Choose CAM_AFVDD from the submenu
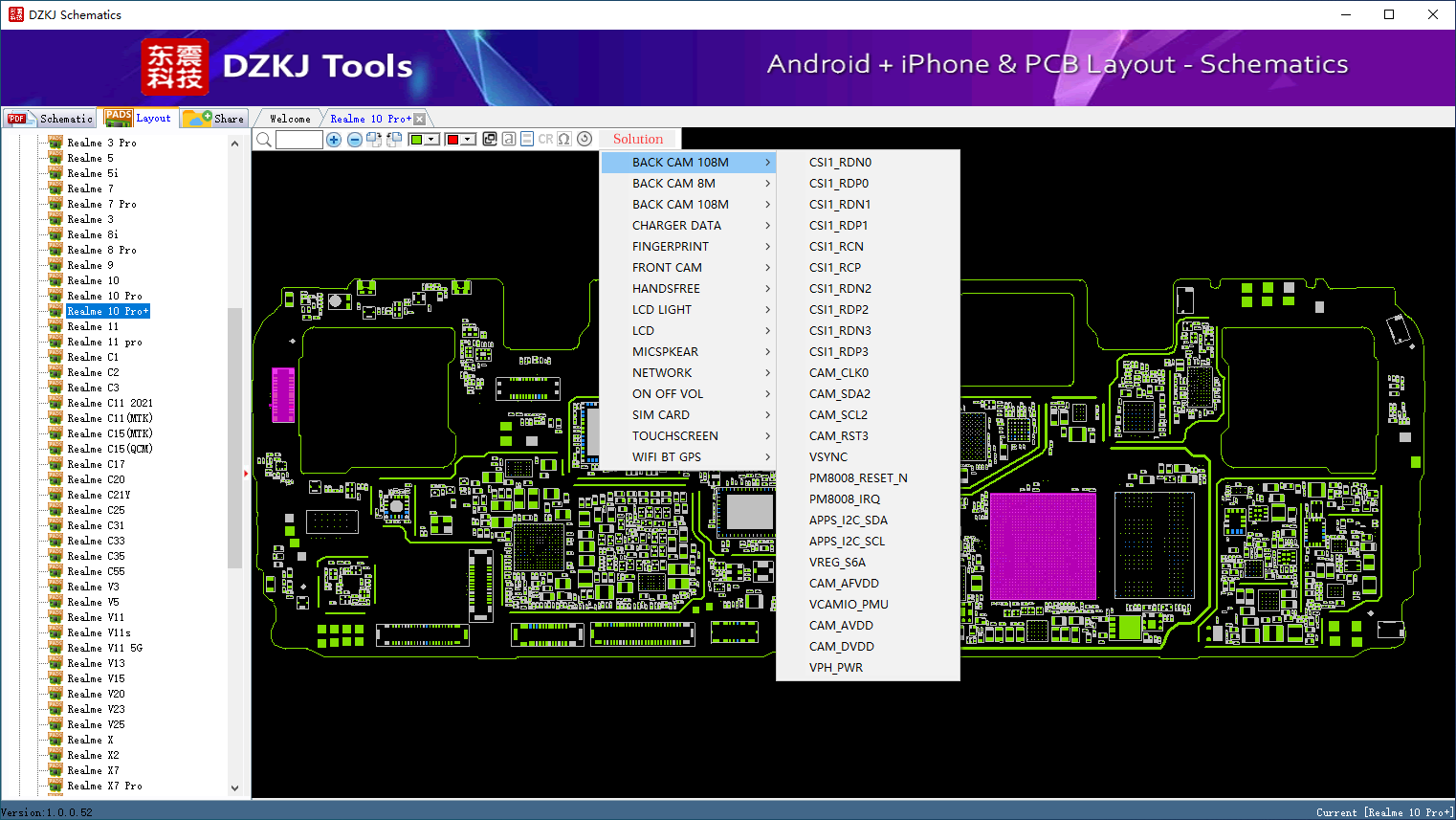Image resolution: width=1456 pixels, height=820 pixels. (868, 584)
